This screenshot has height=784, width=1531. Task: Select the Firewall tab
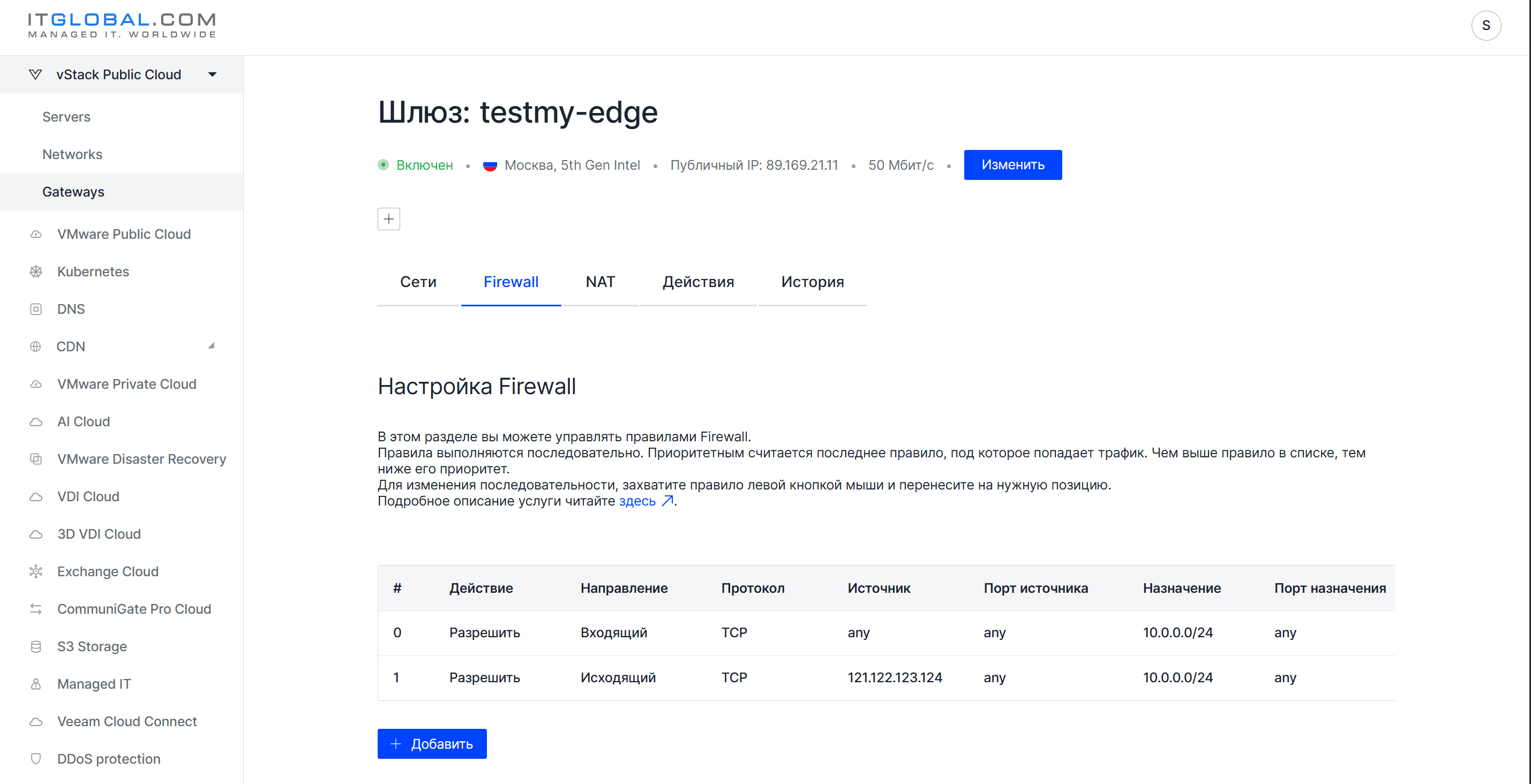tap(511, 282)
